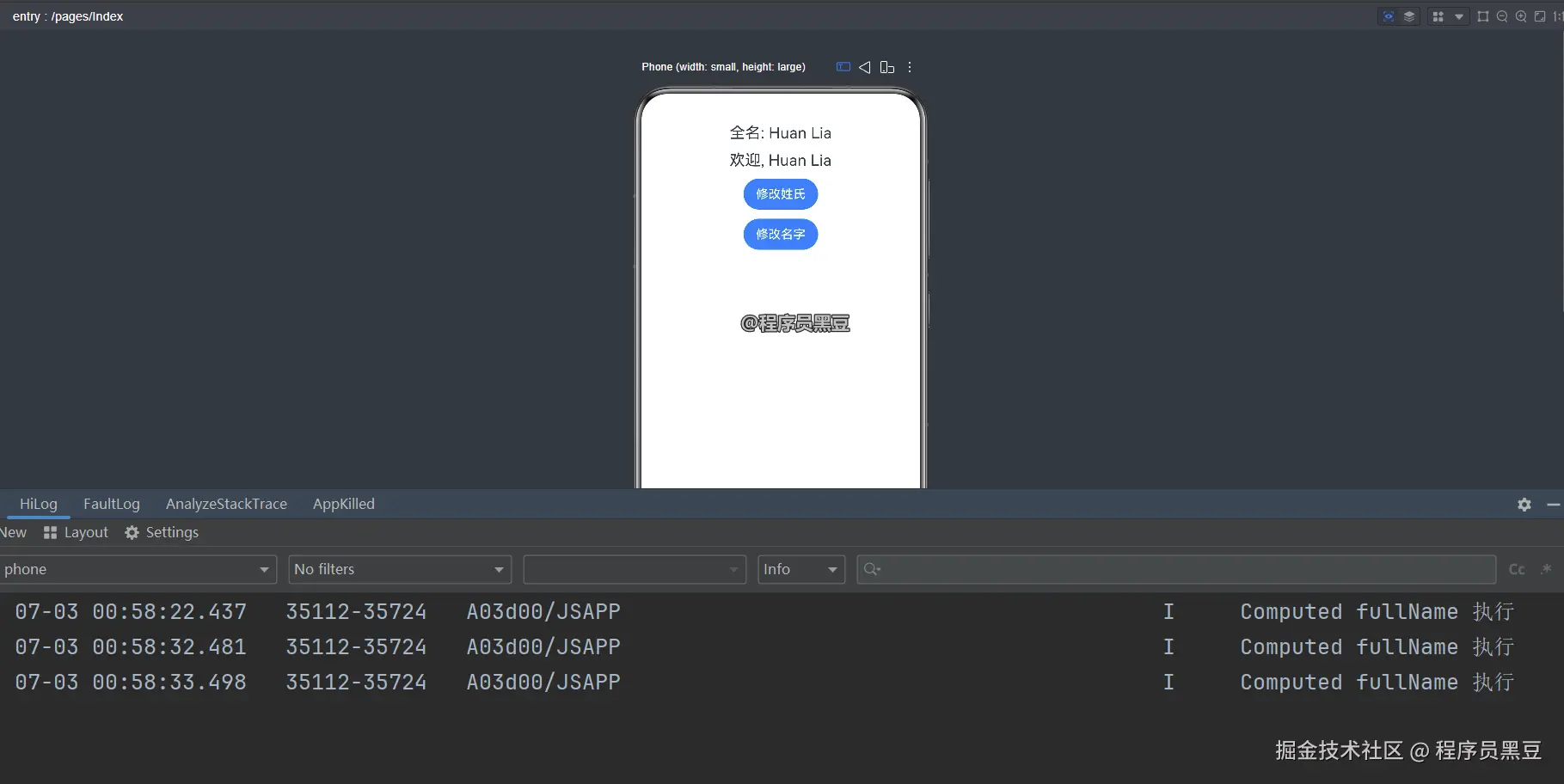Click the multi-profile grid icon

point(1438,16)
